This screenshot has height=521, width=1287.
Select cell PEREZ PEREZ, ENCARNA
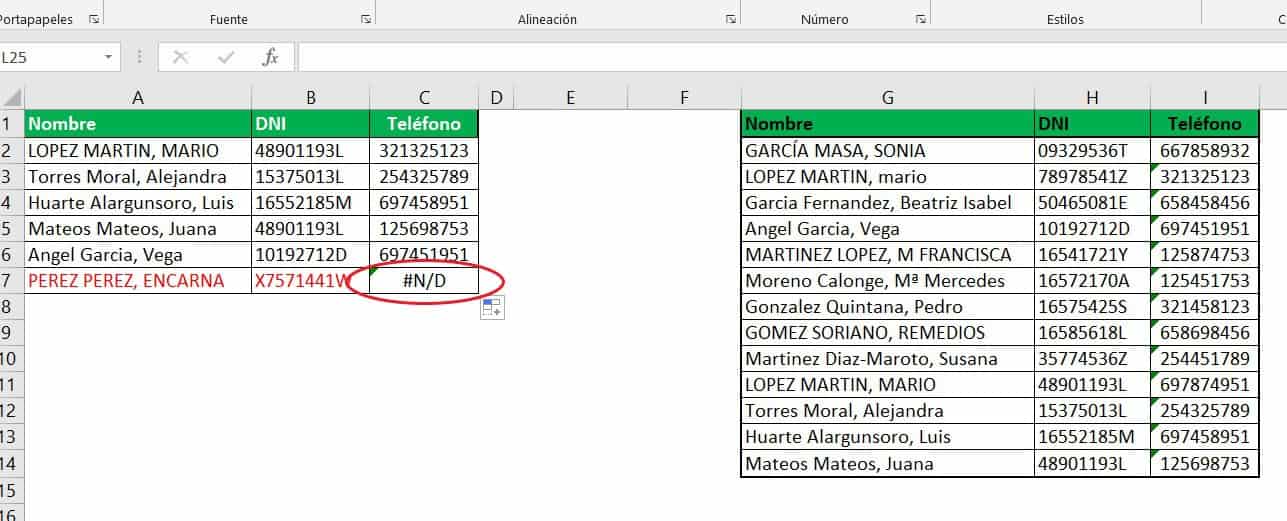(138, 281)
